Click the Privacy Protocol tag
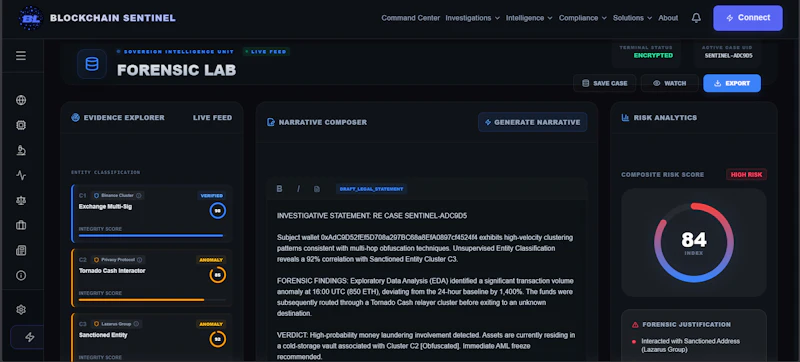This screenshot has width=800, height=362. click(x=117, y=260)
